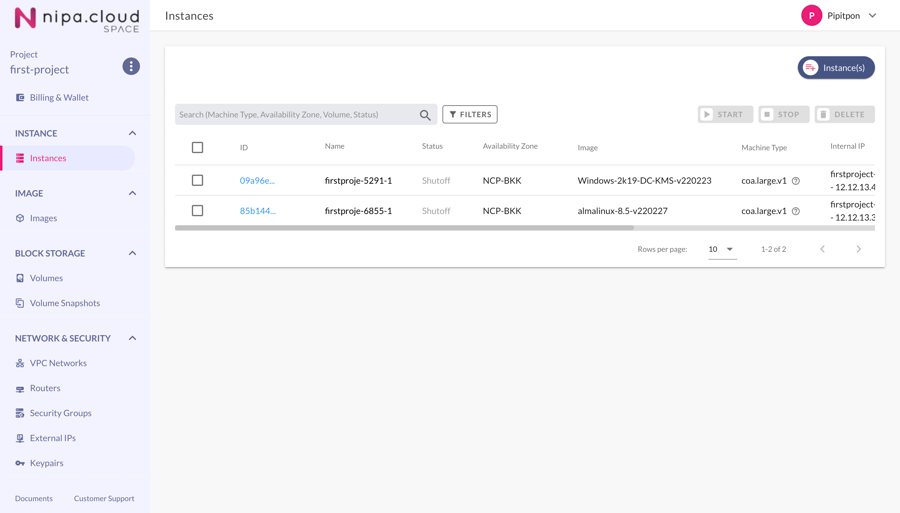The height and width of the screenshot is (513, 900).
Task: Click the Nipa Cloud Space logo
Action: click(76, 19)
